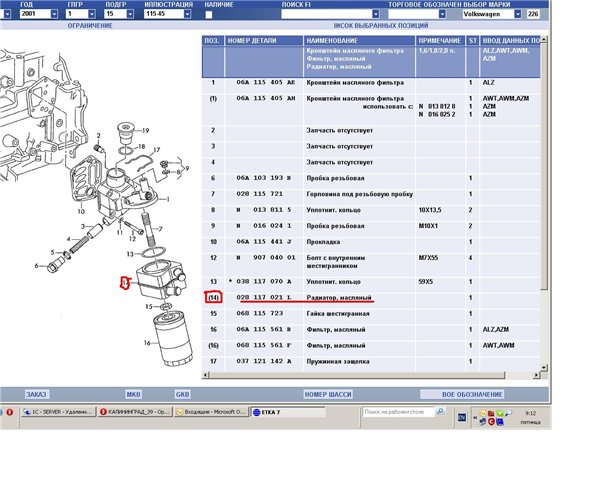Image resolution: width=600 pixels, height=480 pixels.
Task: Click the ПРИМЕЧАНИЕ column header
Action: [x=440, y=41]
